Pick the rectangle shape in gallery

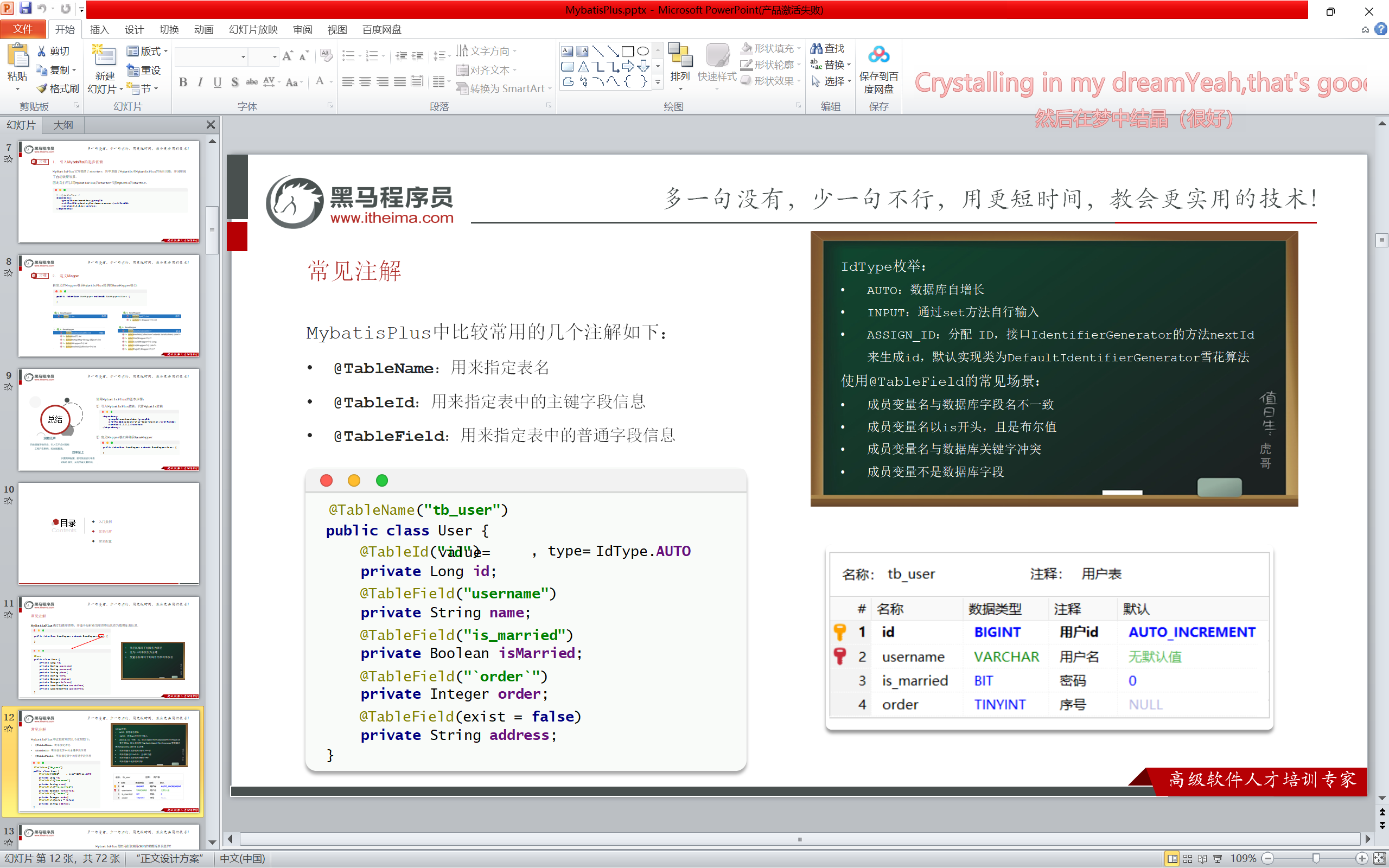pos(628,51)
